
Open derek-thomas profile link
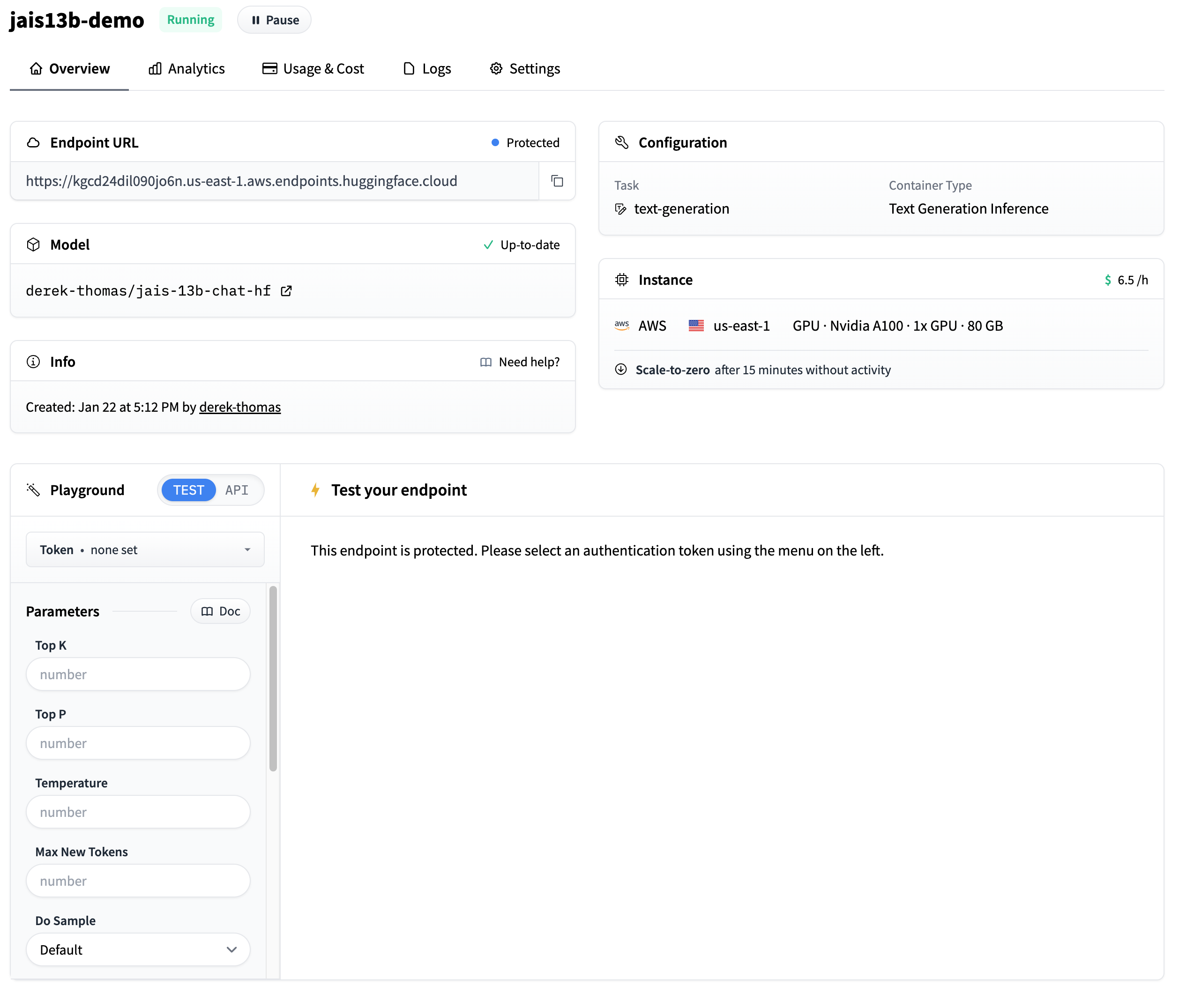[x=240, y=407]
